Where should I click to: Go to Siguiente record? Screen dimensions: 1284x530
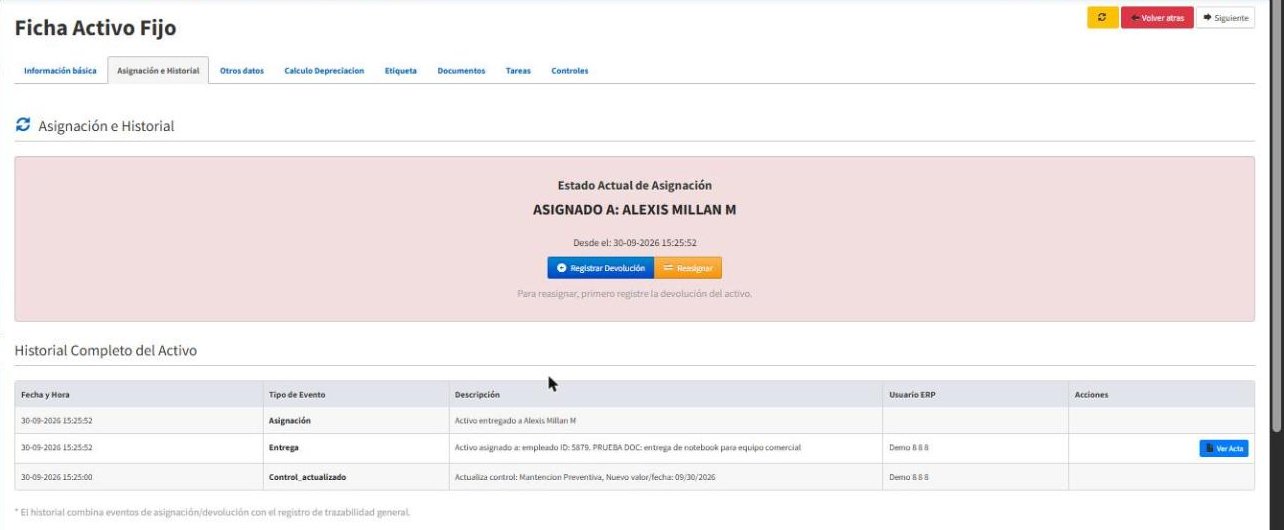(x=1225, y=18)
